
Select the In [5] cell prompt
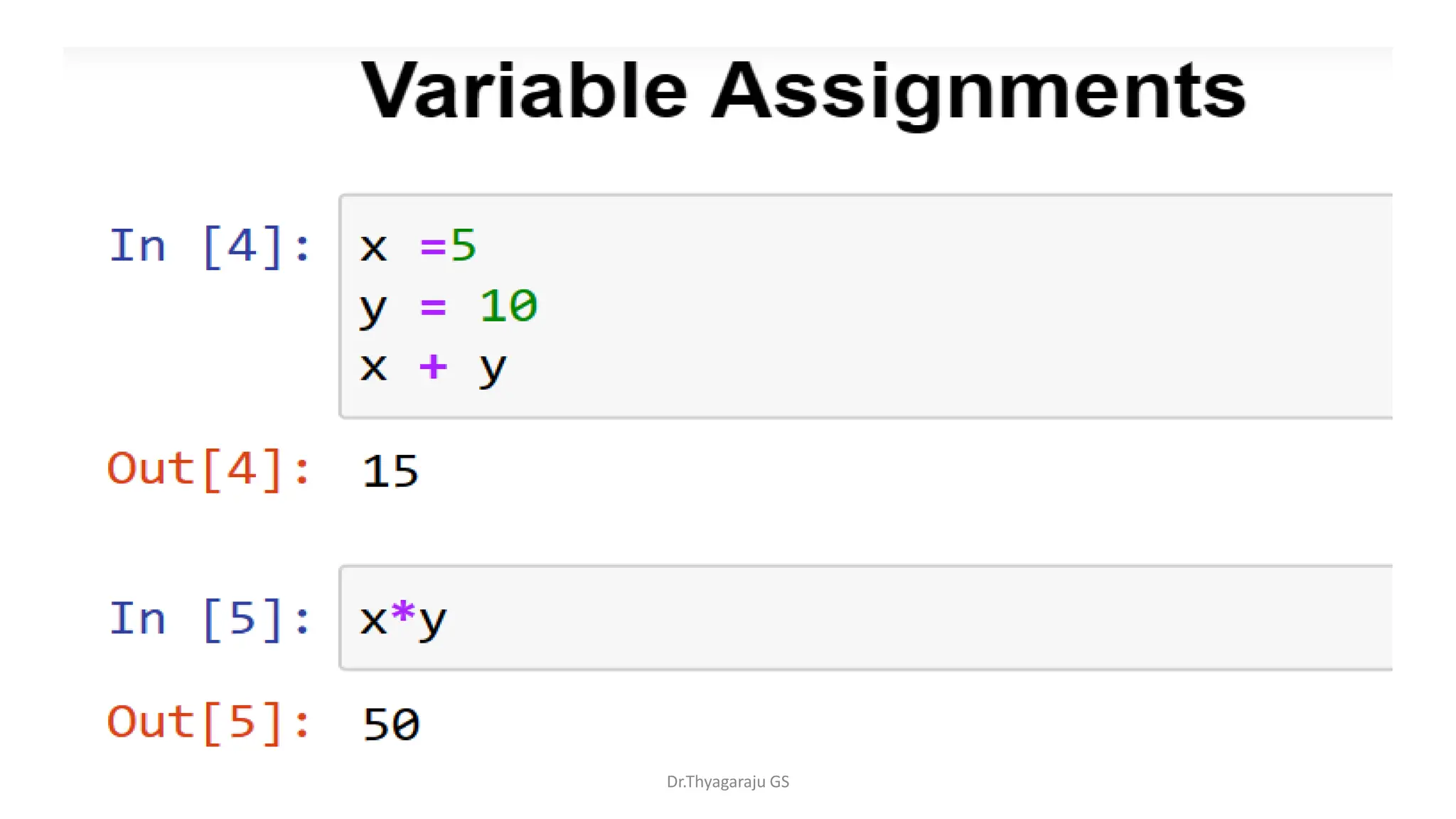point(210,619)
